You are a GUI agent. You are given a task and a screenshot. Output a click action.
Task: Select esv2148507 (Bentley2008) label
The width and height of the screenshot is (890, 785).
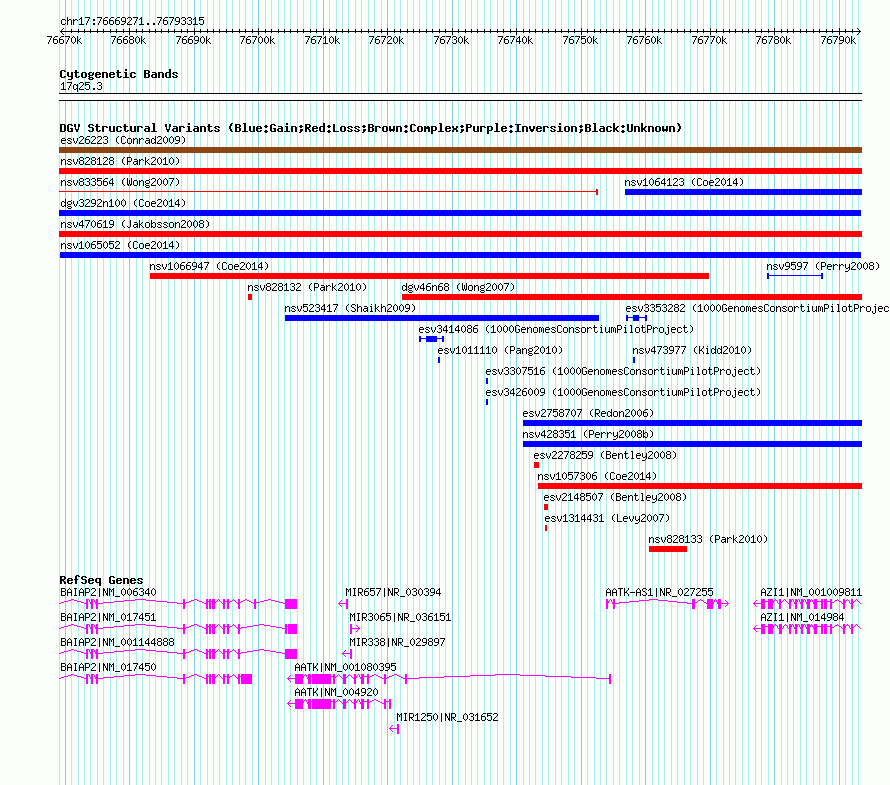click(615, 497)
